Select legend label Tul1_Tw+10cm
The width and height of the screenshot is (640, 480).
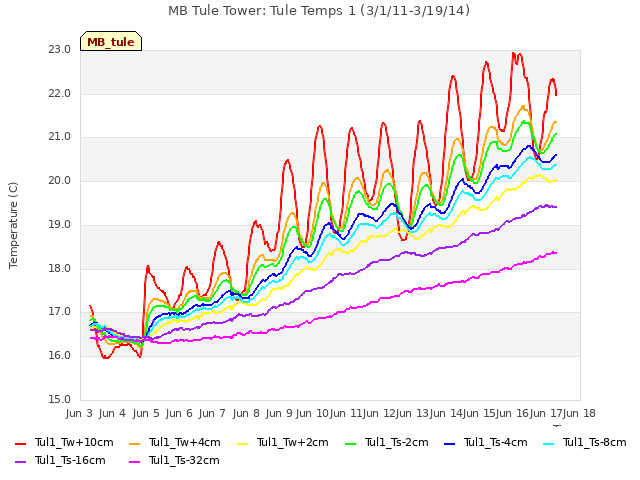(74, 442)
